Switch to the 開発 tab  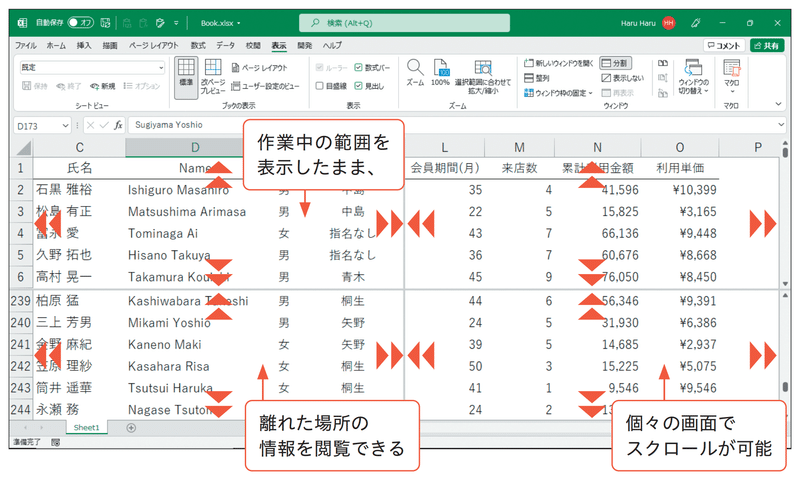pos(305,45)
